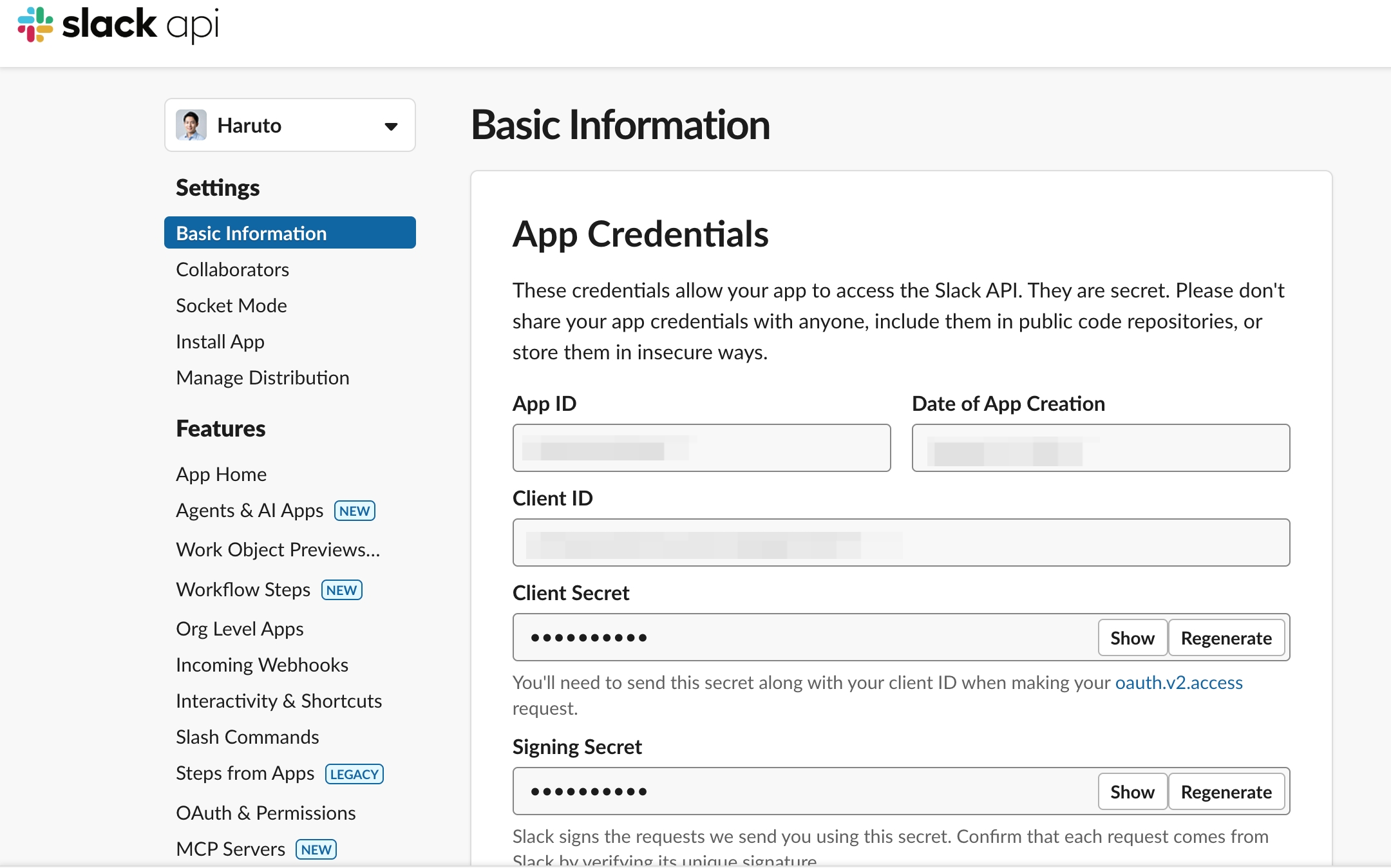Click the App ID field

(x=701, y=448)
